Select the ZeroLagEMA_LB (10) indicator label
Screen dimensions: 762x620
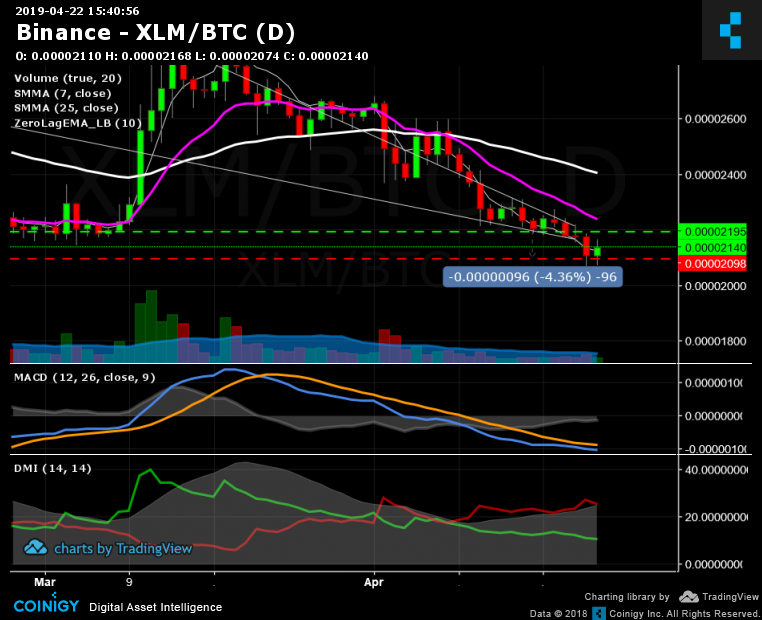pyautogui.click(x=78, y=123)
